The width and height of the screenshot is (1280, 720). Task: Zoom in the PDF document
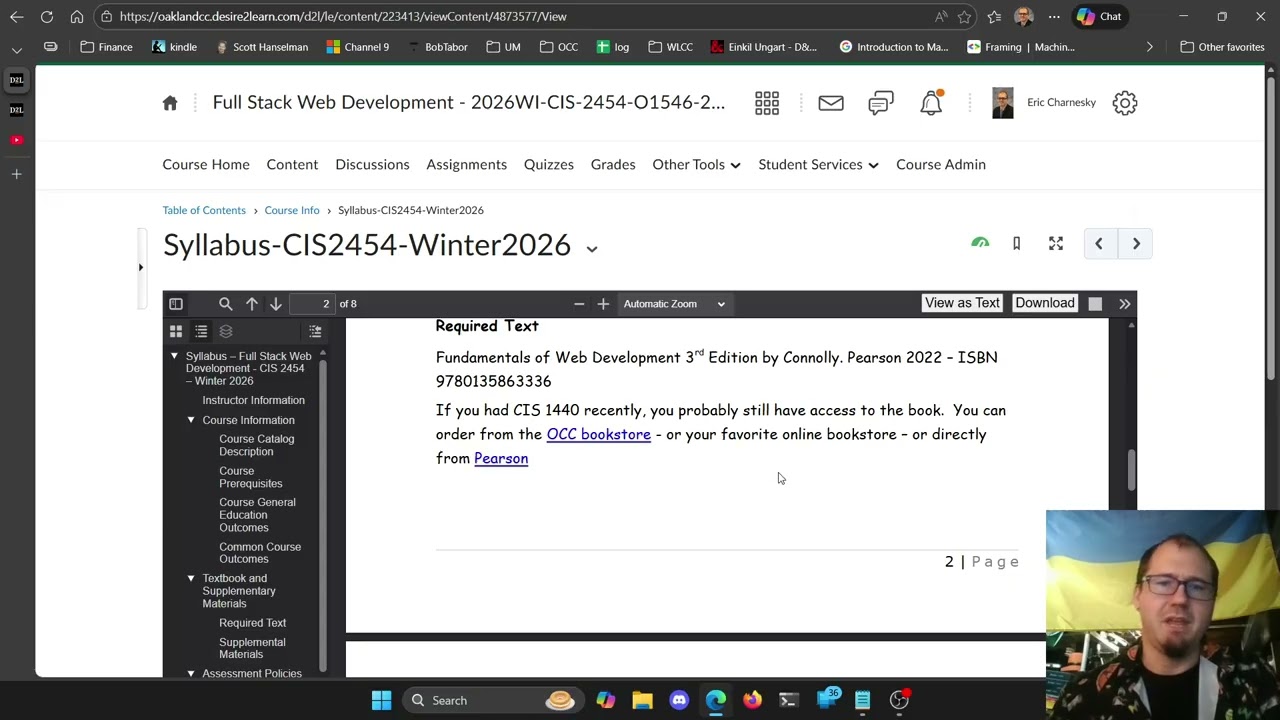(x=603, y=304)
